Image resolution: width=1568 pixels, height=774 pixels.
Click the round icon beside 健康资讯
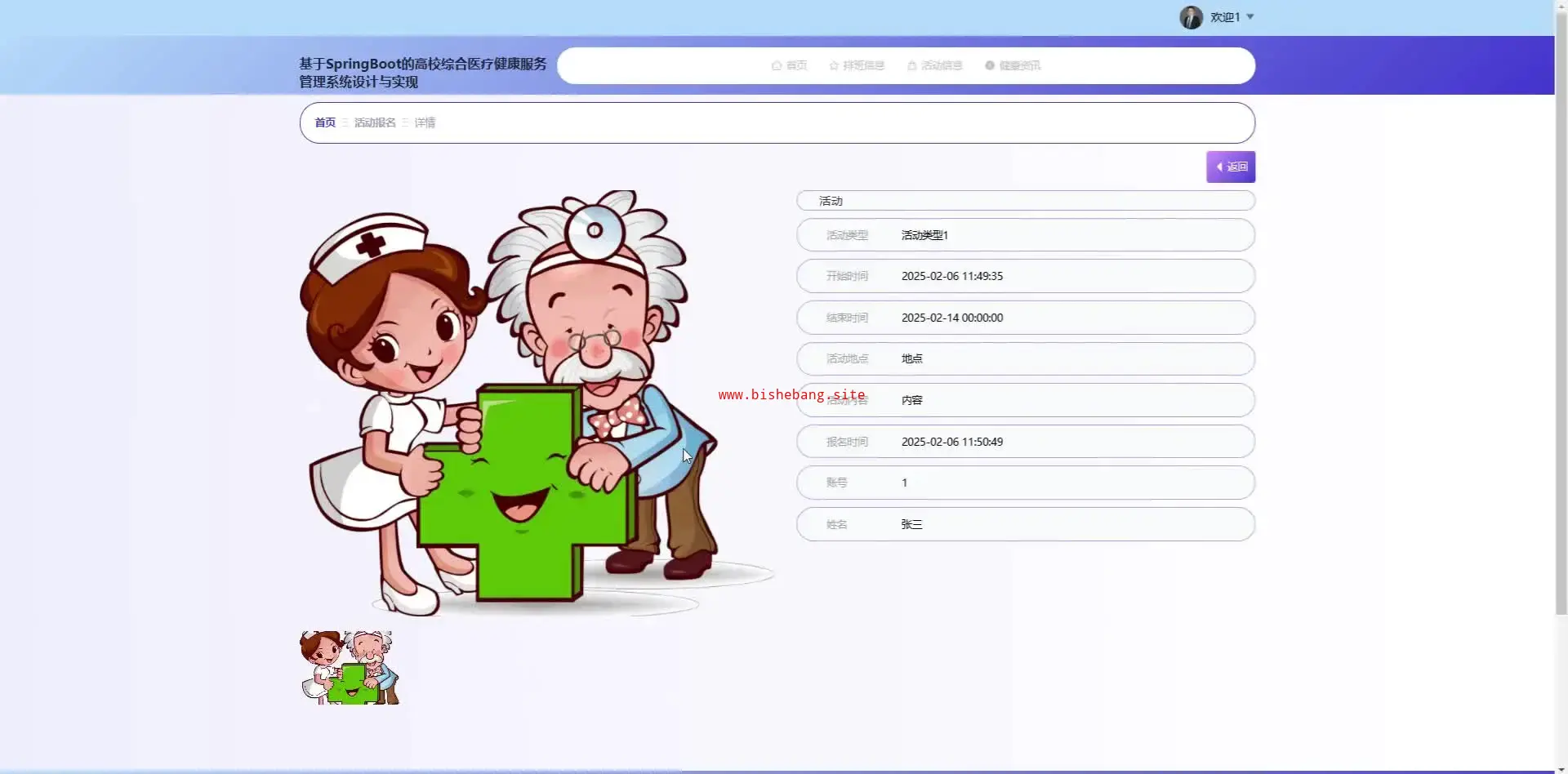coord(990,65)
